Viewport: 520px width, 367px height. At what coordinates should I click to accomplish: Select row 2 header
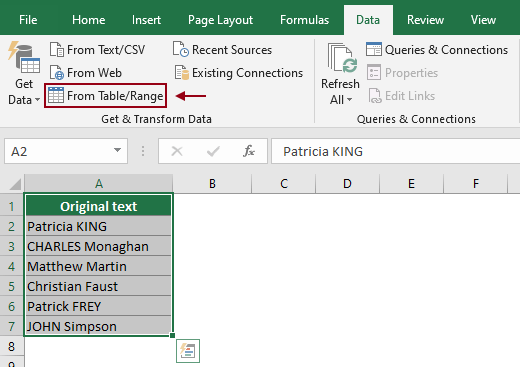click(12, 226)
